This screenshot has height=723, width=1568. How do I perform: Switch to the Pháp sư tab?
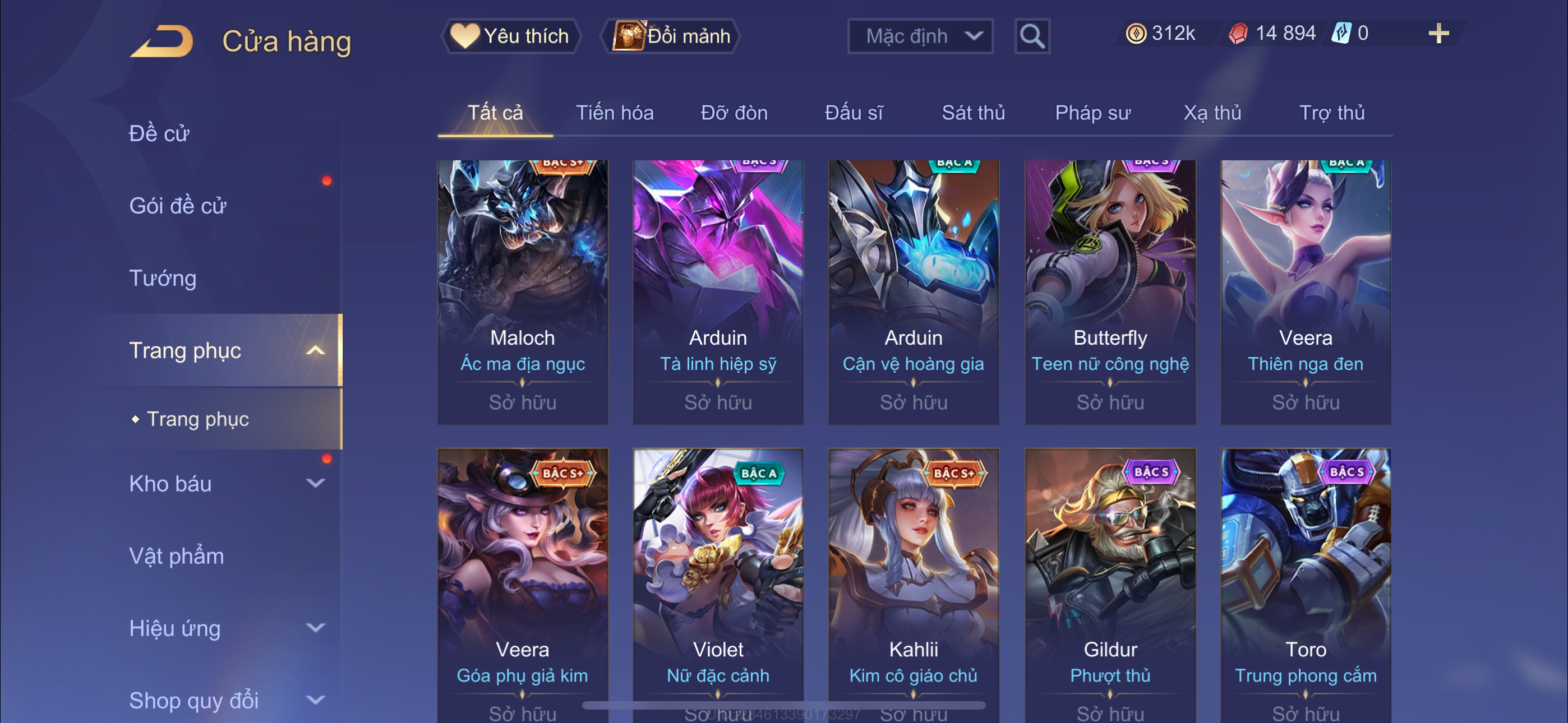tap(1092, 113)
